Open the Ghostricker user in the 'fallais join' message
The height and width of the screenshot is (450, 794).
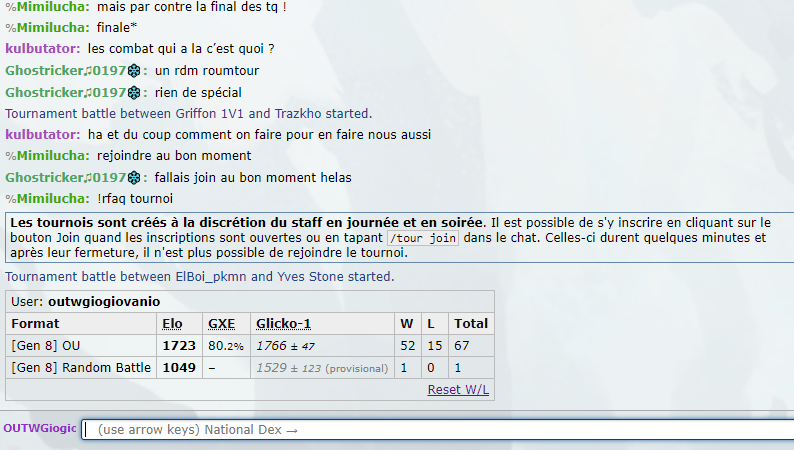click(x=76, y=178)
